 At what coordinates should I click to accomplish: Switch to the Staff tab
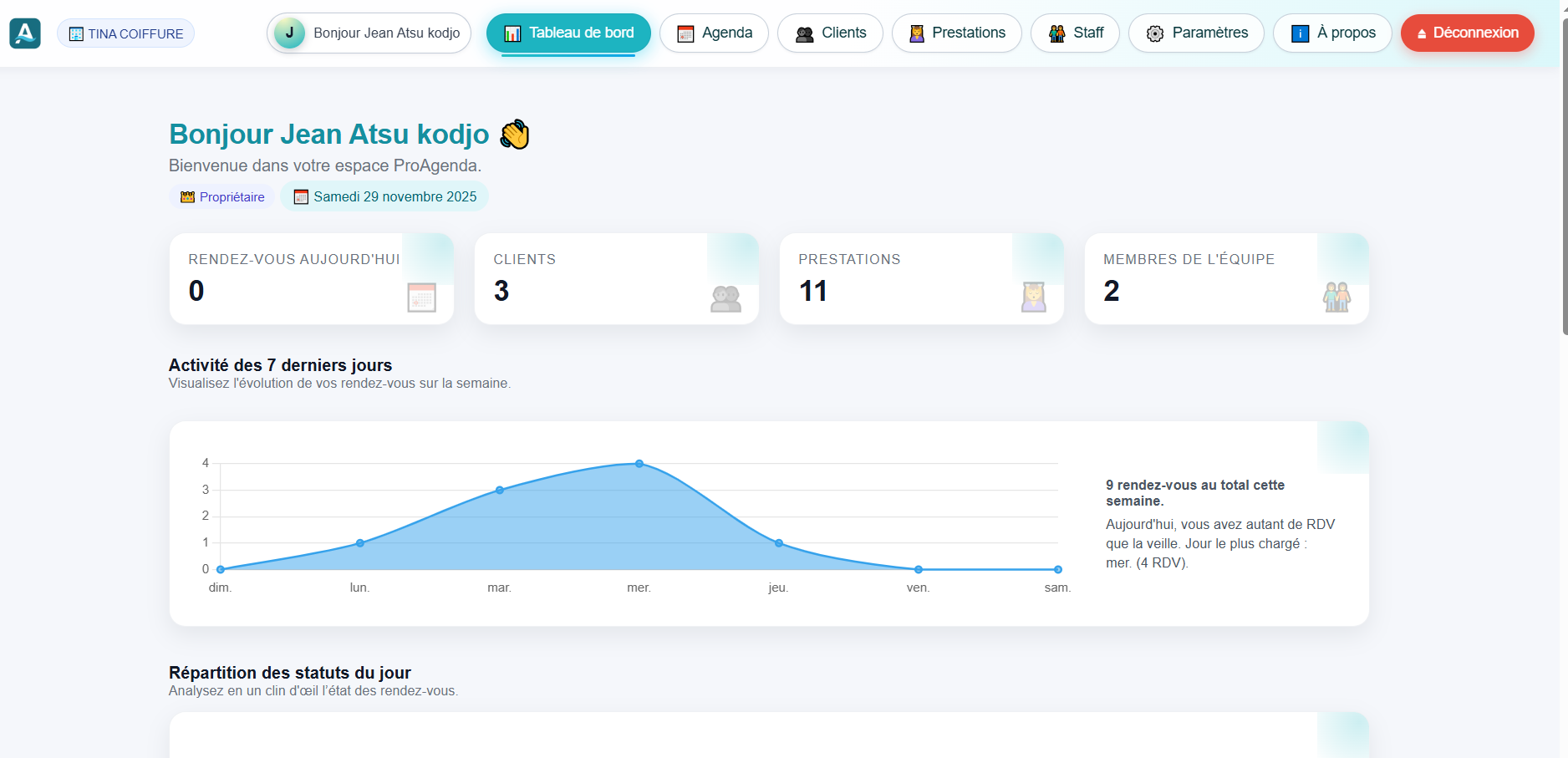[x=1075, y=33]
